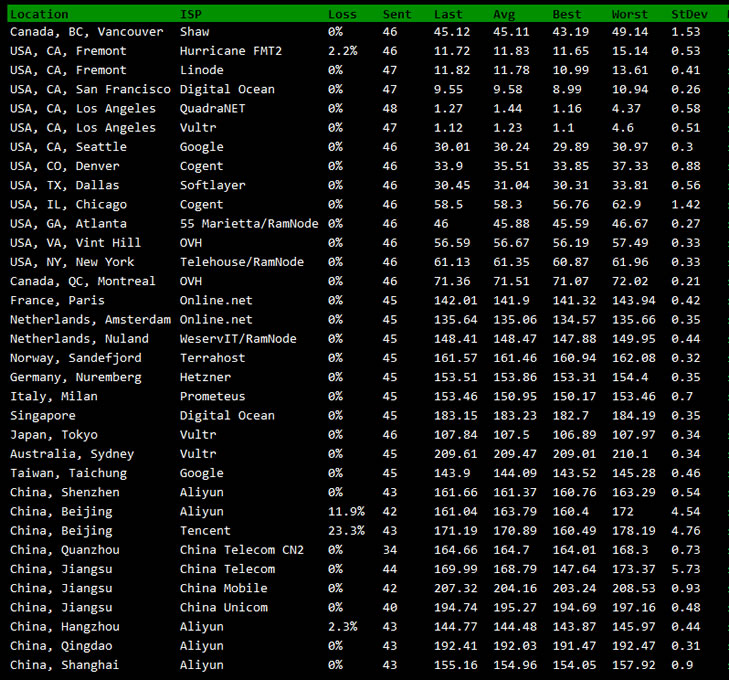The image size is (729, 680).
Task: Select the Shaw ISP entry
Action: (x=194, y=32)
